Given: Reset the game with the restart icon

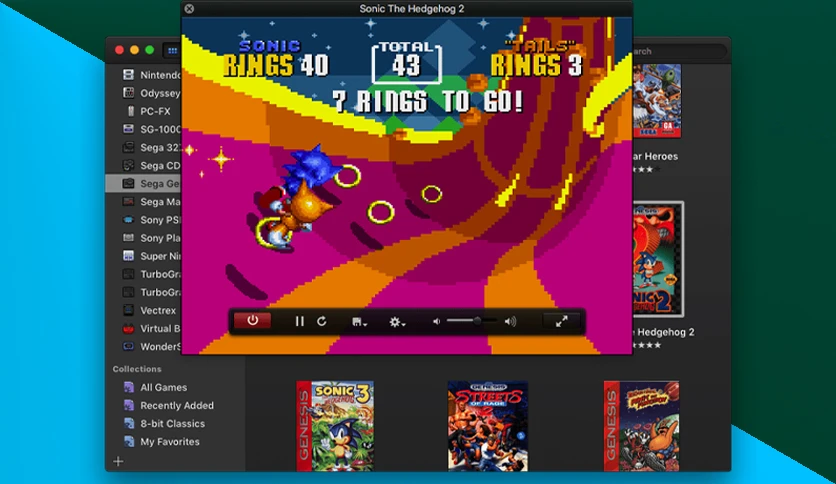Looking at the screenshot, I should click(321, 321).
